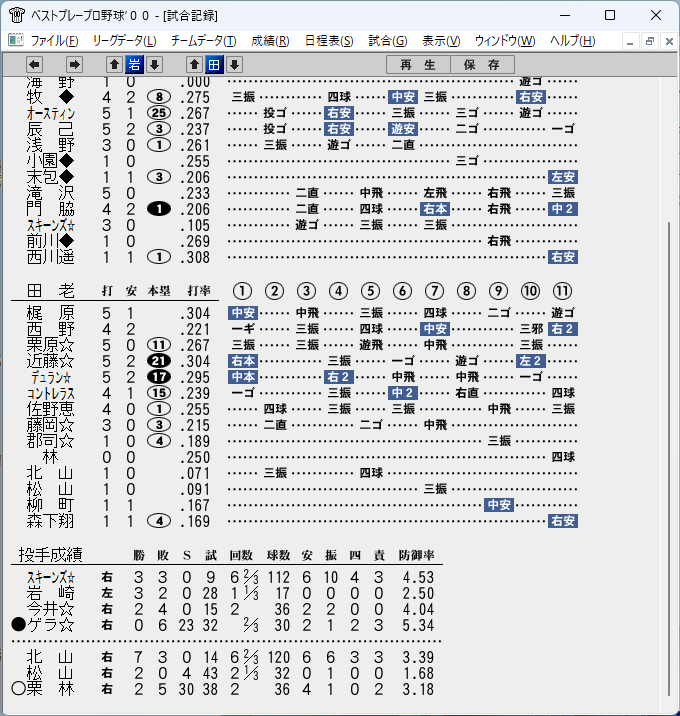
Task: Click up arrow beside the 岩 team icon
Action: [x=114, y=65]
